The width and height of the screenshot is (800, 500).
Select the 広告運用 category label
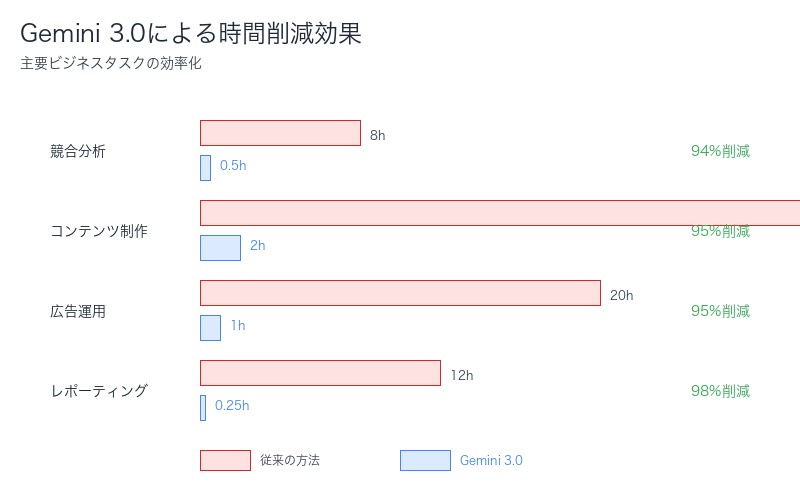pos(78,311)
